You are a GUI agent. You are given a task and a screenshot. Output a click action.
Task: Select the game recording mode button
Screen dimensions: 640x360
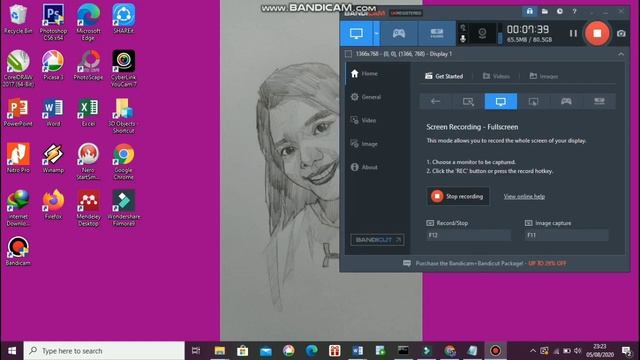coord(399,33)
